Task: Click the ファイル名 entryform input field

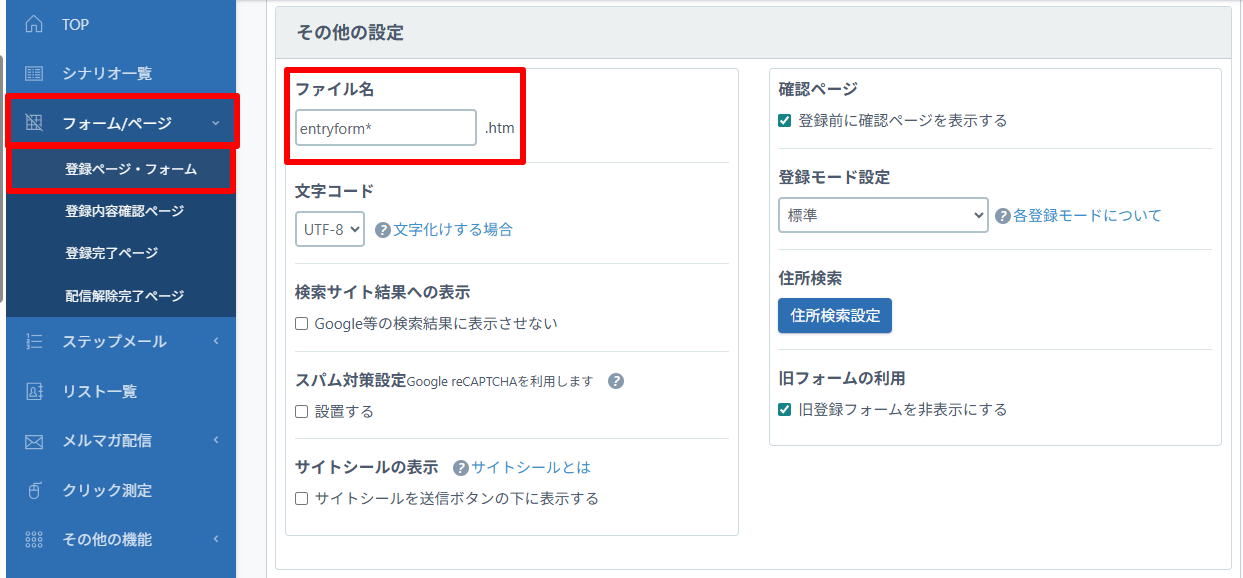Action: coord(386,128)
